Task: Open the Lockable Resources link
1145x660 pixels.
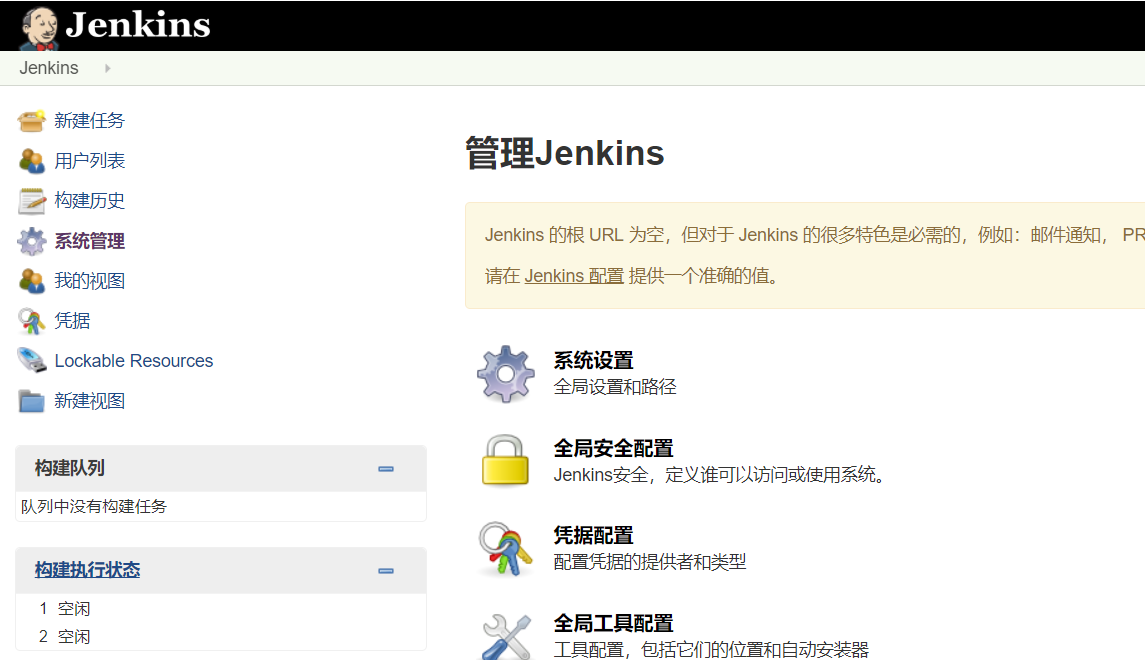Action: [134, 361]
